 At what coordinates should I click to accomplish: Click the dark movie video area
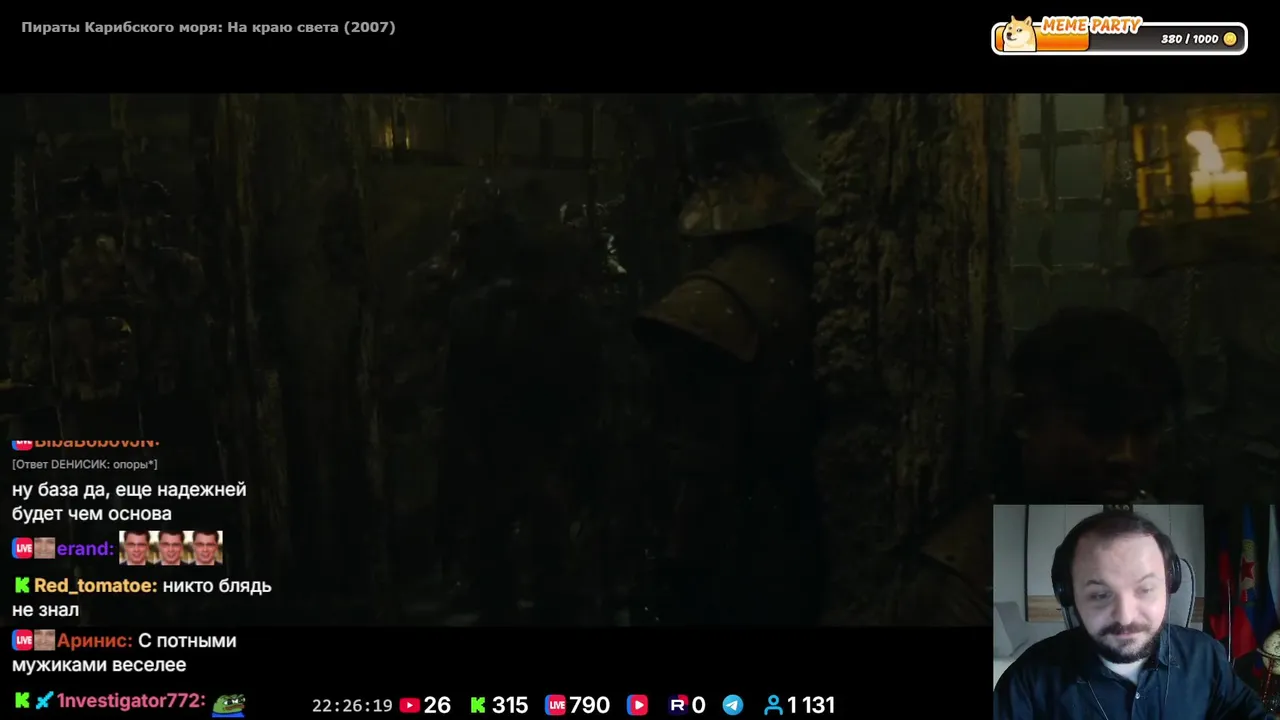pos(640,360)
